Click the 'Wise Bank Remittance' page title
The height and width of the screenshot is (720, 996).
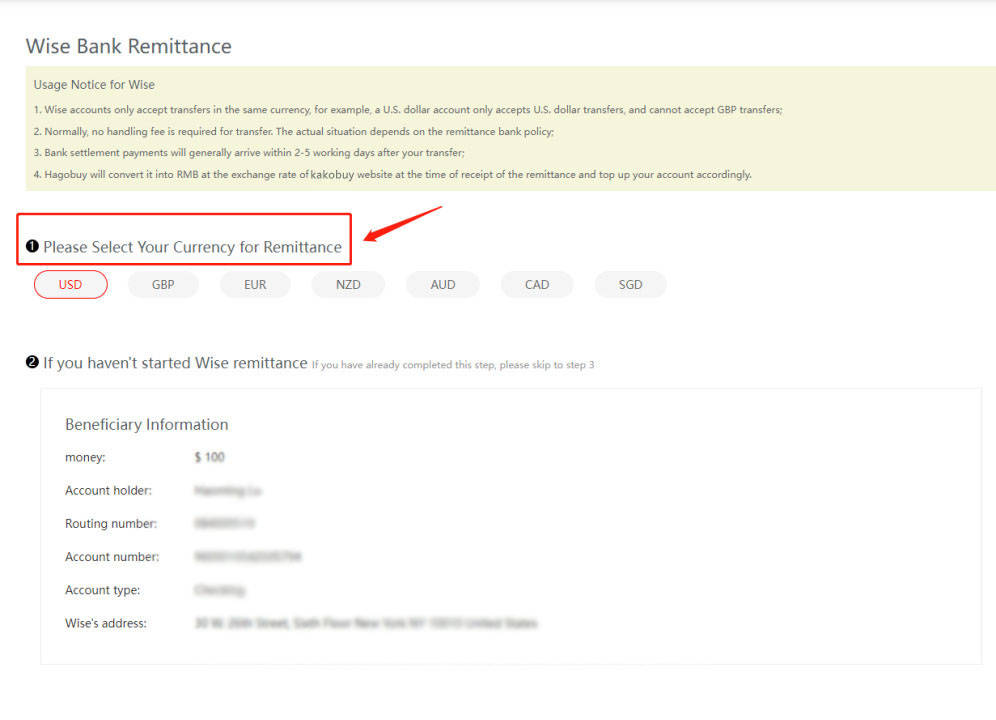point(129,46)
